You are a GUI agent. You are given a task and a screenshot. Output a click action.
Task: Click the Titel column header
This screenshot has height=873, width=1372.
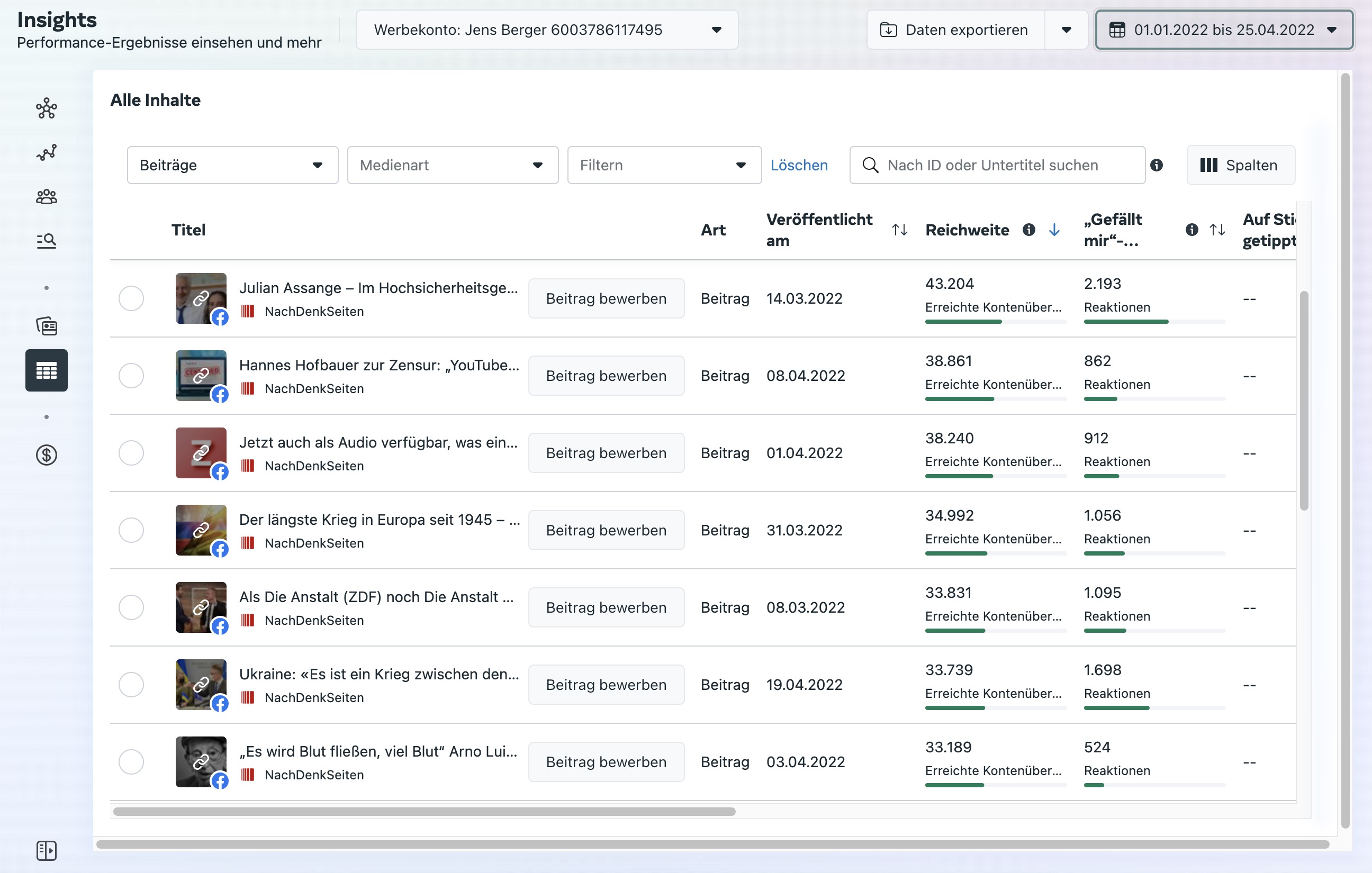coord(188,230)
